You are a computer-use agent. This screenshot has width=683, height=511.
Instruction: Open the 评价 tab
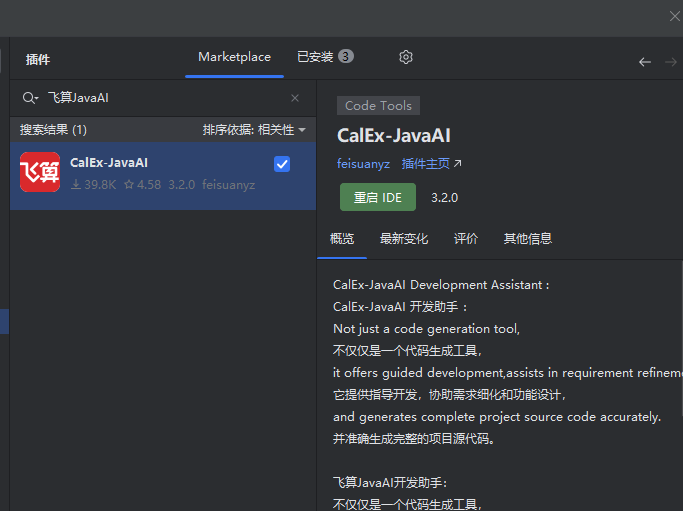pos(466,239)
